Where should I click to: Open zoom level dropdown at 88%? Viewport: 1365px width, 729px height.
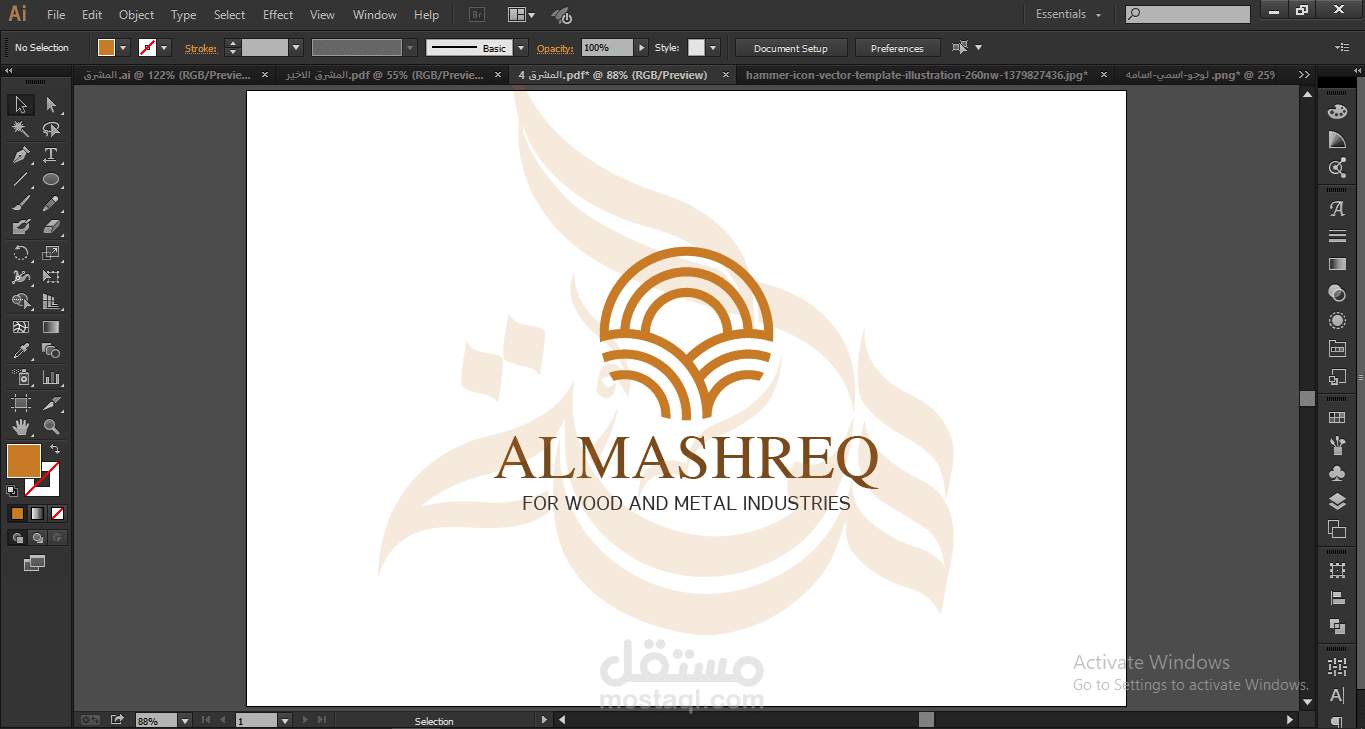(x=185, y=720)
